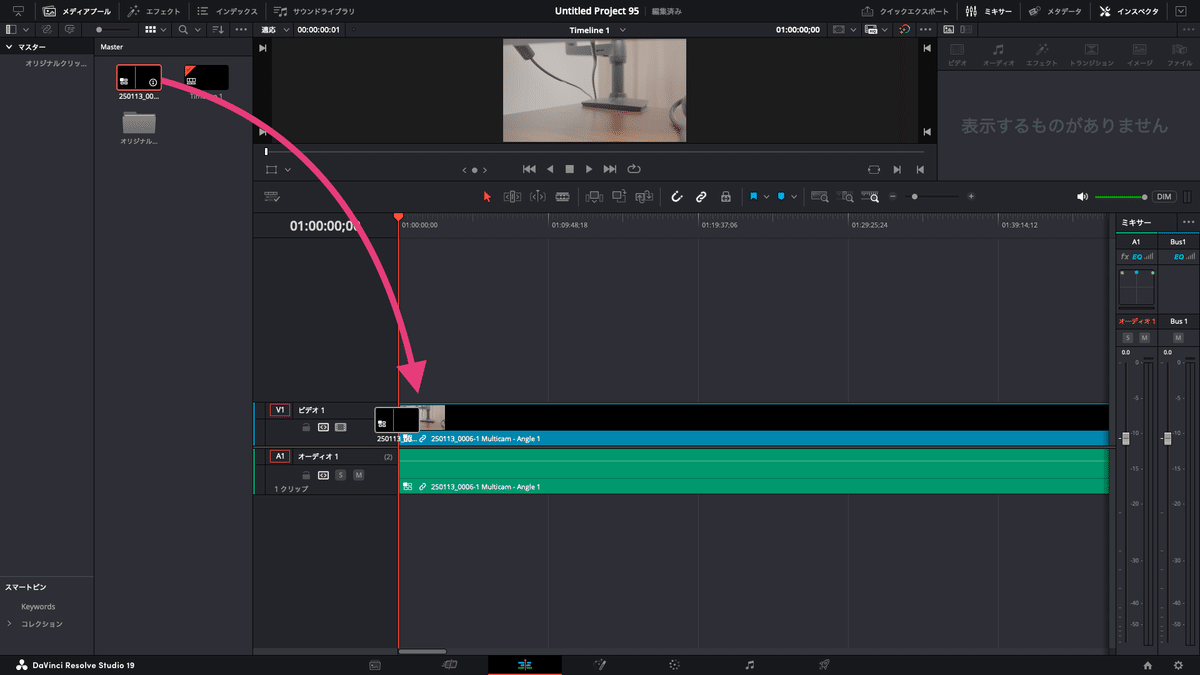Play the timeline forward
Screen dimensions: 1200x675
tap(589, 170)
